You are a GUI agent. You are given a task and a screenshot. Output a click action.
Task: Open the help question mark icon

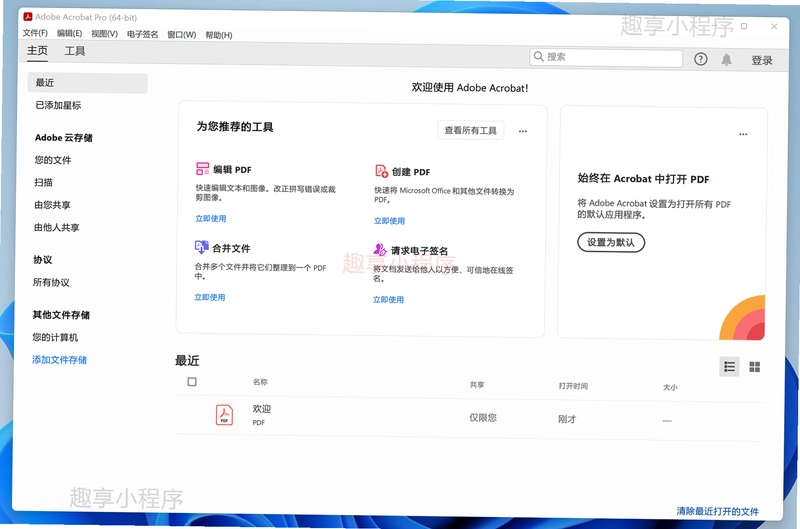[701, 59]
